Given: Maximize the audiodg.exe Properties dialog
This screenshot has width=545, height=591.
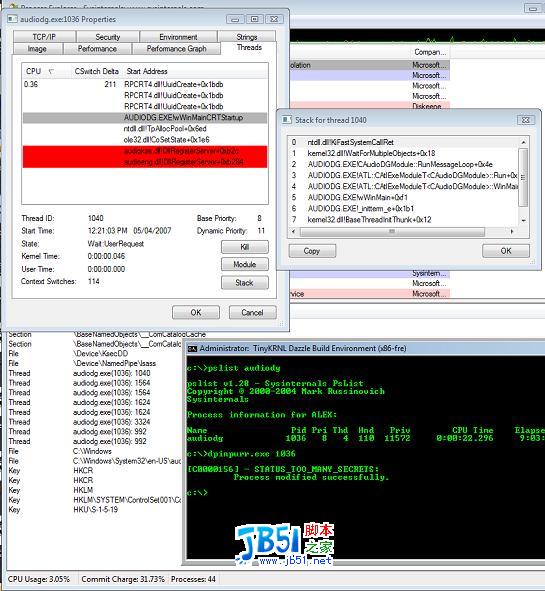Looking at the screenshot, I should [x=255, y=19].
